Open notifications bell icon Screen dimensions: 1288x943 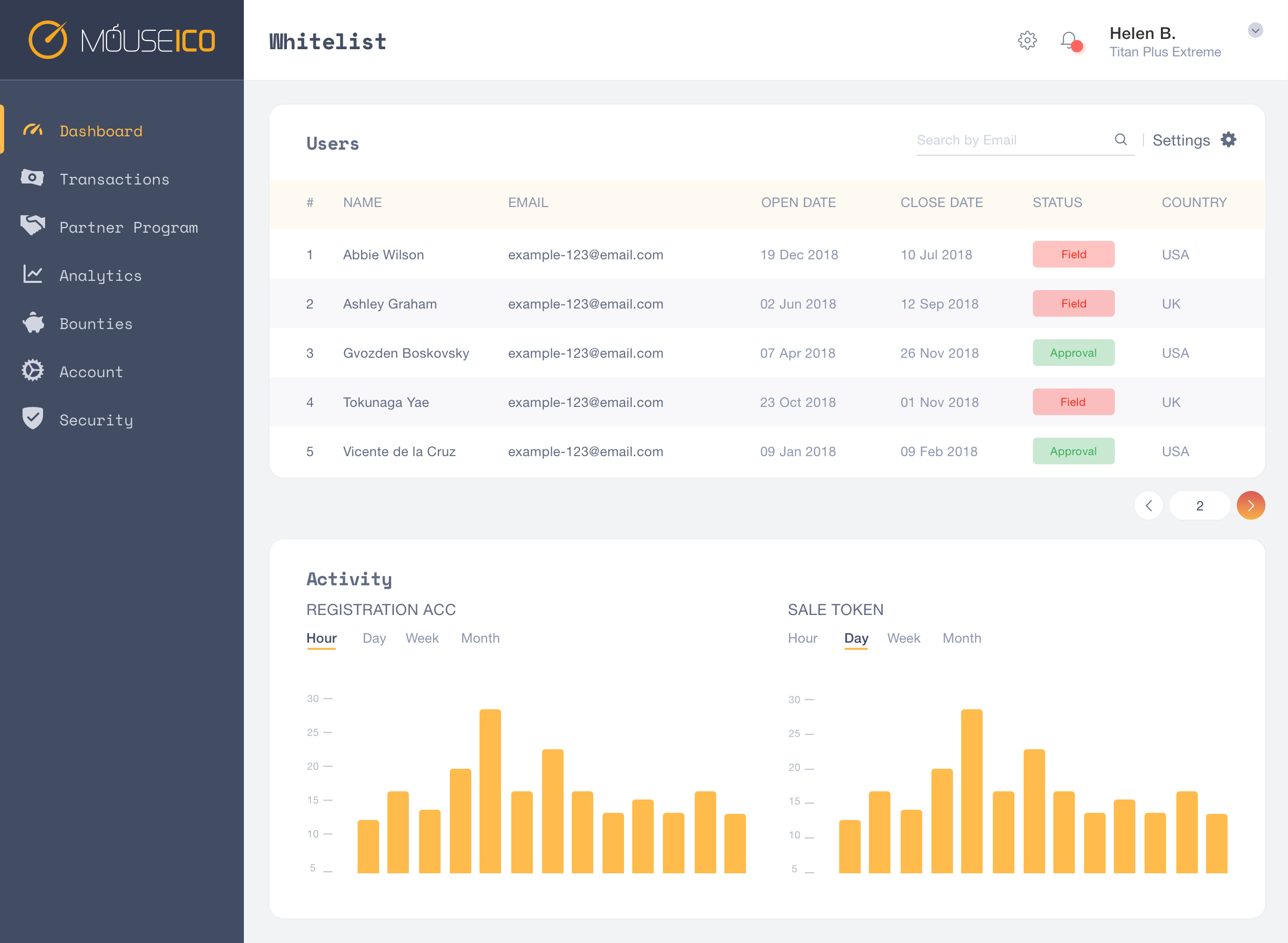pyautogui.click(x=1069, y=41)
